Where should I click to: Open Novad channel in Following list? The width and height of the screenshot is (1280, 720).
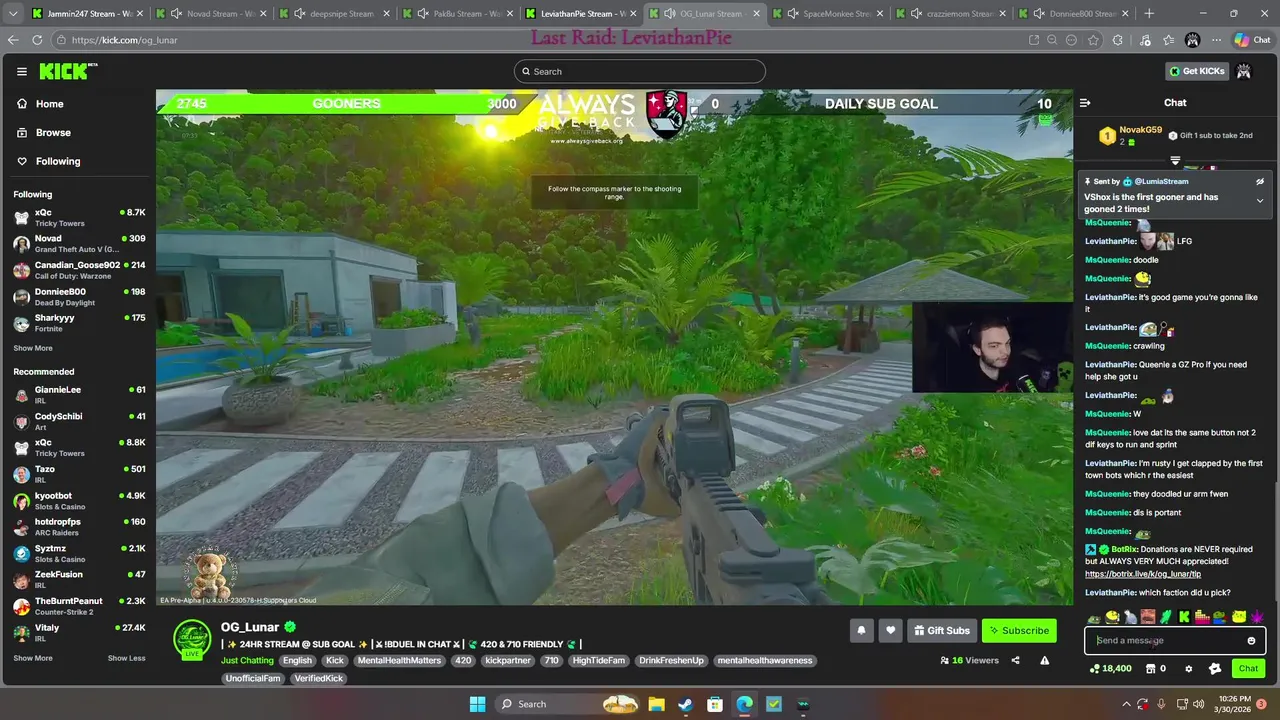(x=78, y=243)
